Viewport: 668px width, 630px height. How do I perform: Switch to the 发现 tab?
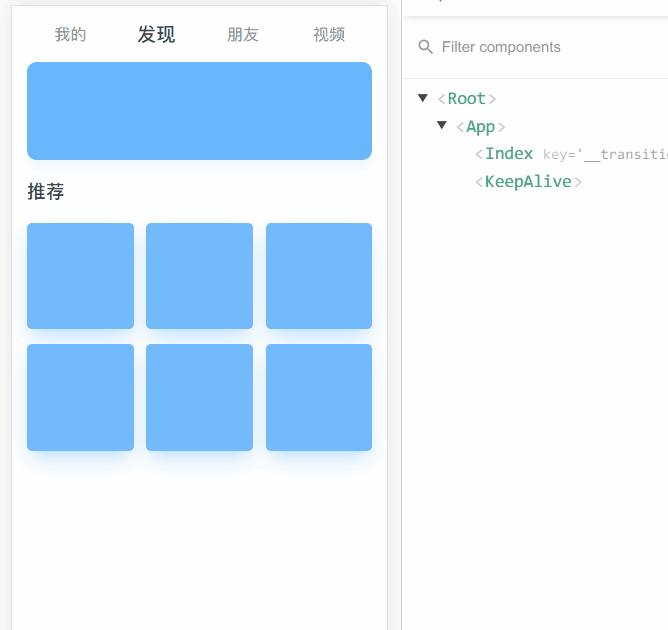156,35
